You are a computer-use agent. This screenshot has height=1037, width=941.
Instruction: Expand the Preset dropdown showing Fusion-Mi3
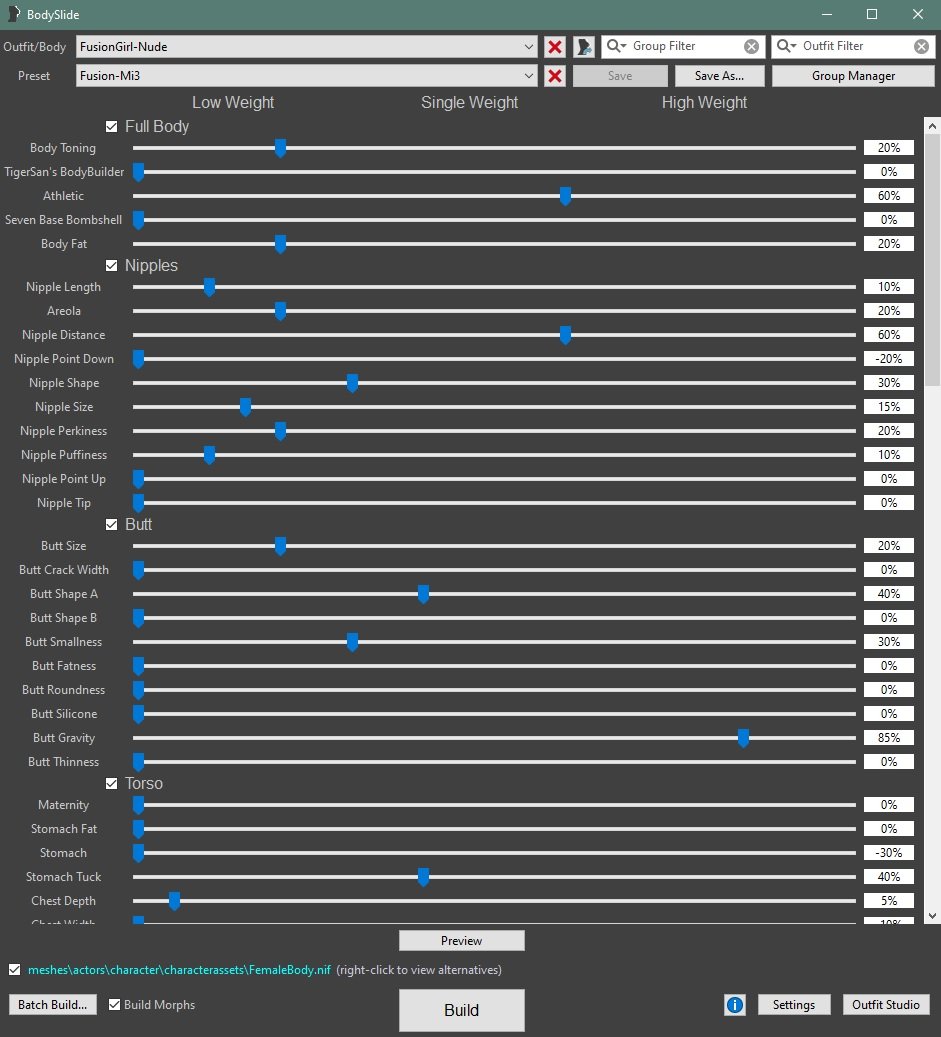click(x=529, y=76)
